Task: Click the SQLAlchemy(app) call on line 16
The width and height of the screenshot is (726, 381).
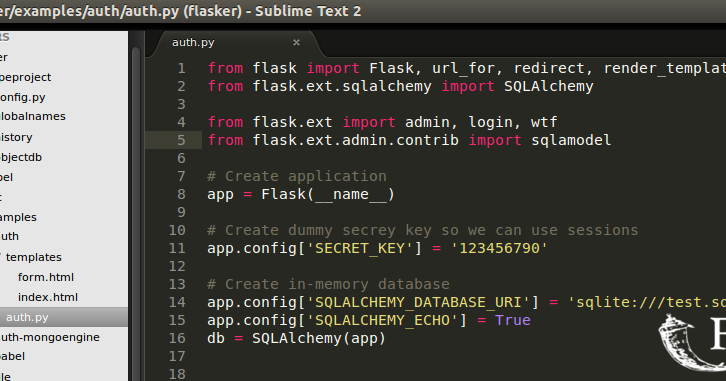Action: 319,338
